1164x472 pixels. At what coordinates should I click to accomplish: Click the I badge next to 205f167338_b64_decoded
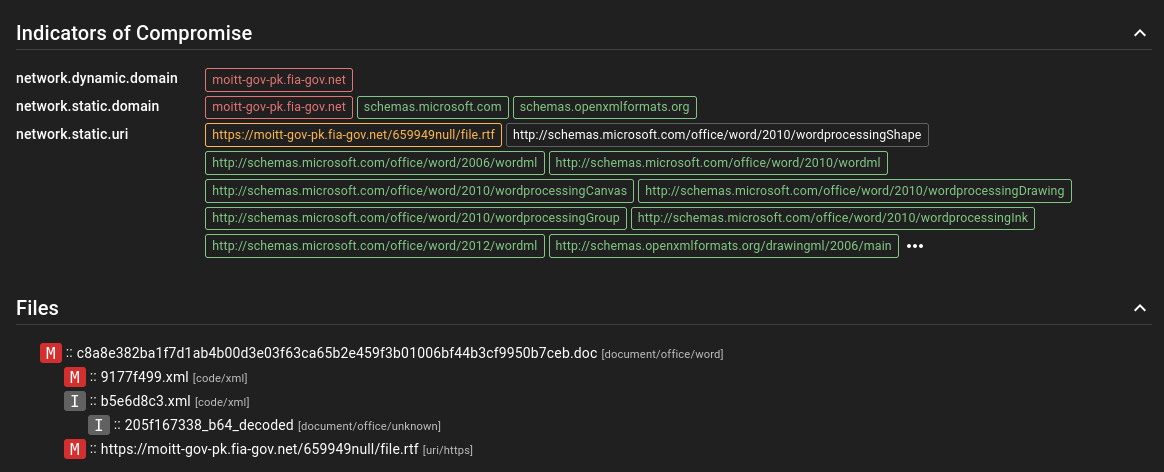click(x=99, y=425)
